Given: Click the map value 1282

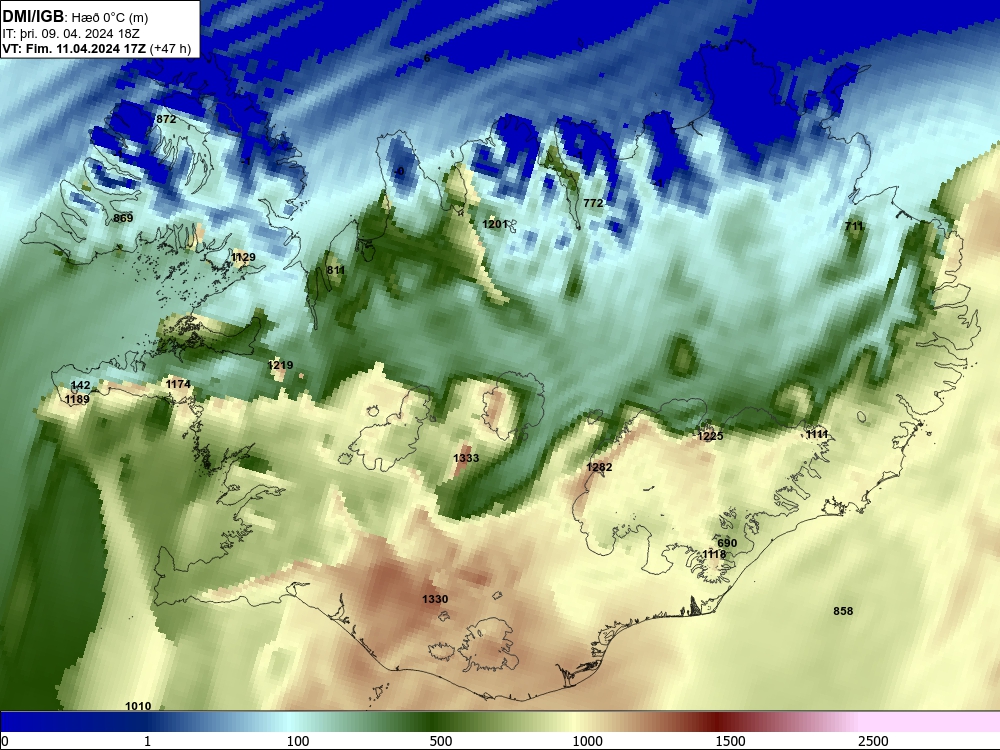Looking at the screenshot, I should tap(599, 467).
